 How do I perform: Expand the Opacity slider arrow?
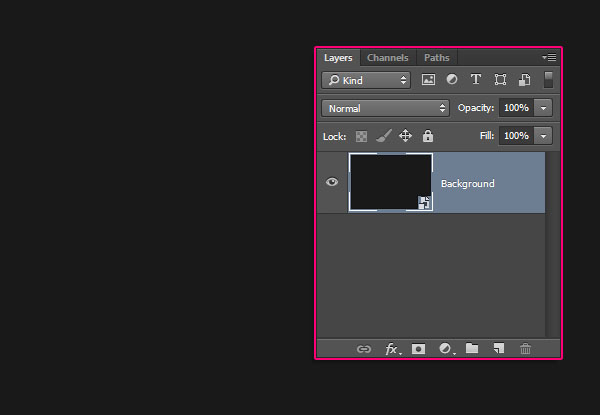coord(543,108)
